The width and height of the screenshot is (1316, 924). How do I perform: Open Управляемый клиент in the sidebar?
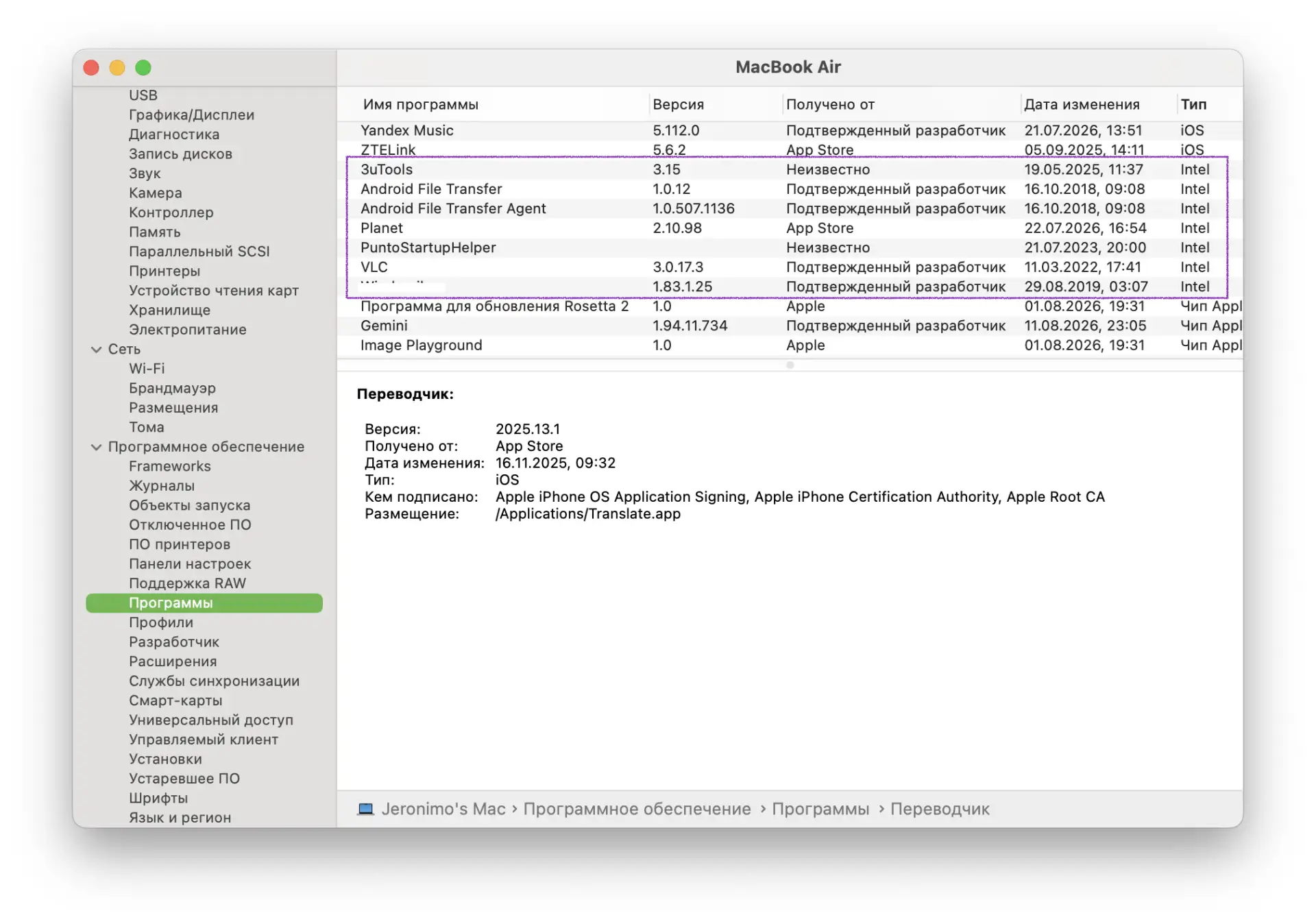pyautogui.click(x=204, y=740)
